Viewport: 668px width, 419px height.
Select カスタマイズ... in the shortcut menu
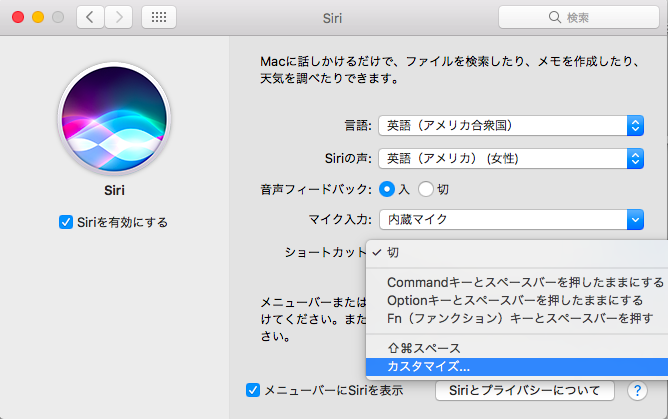coord(517,366)
